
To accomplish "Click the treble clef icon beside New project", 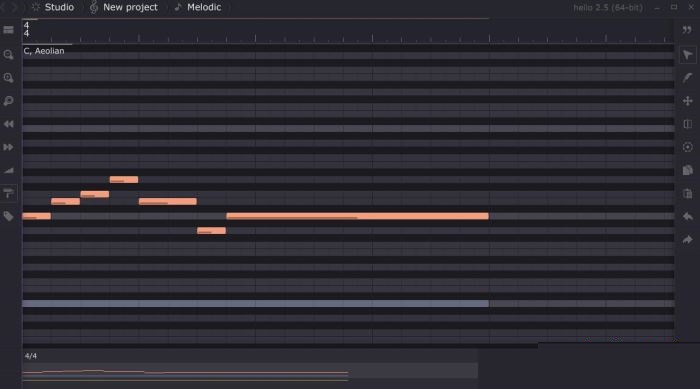I will [94, 7].
